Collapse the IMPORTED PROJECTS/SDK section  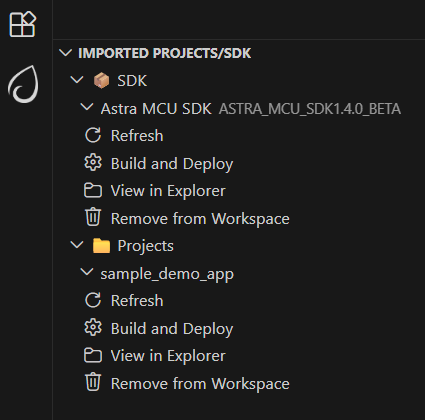(x=65, y=53)
